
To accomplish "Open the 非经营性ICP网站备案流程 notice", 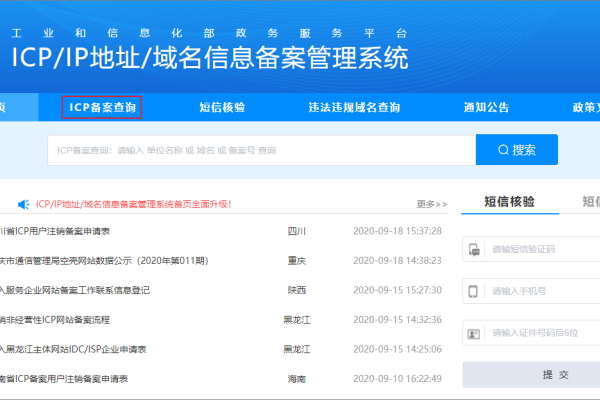I will tap(55, 320).
